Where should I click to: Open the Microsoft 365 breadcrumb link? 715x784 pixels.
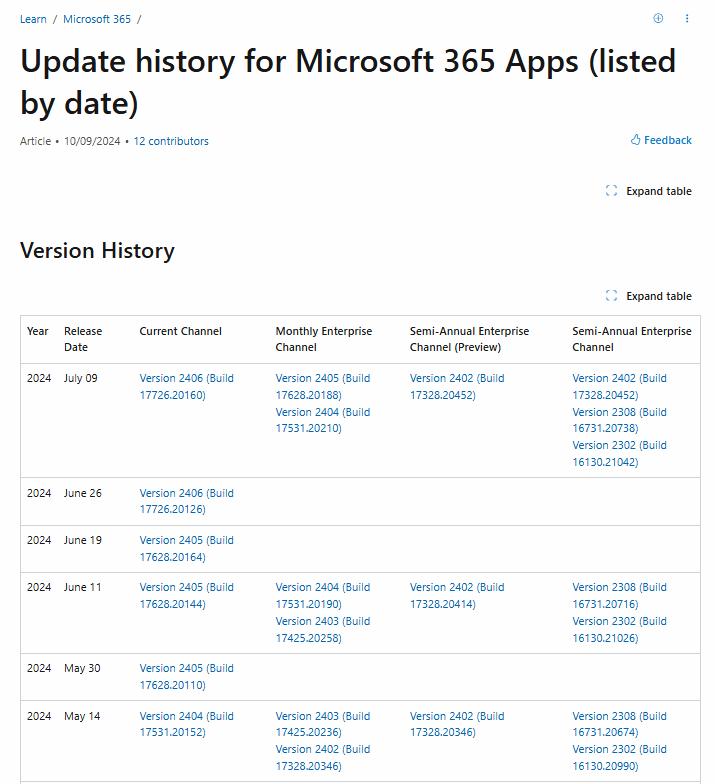[96, 19]
